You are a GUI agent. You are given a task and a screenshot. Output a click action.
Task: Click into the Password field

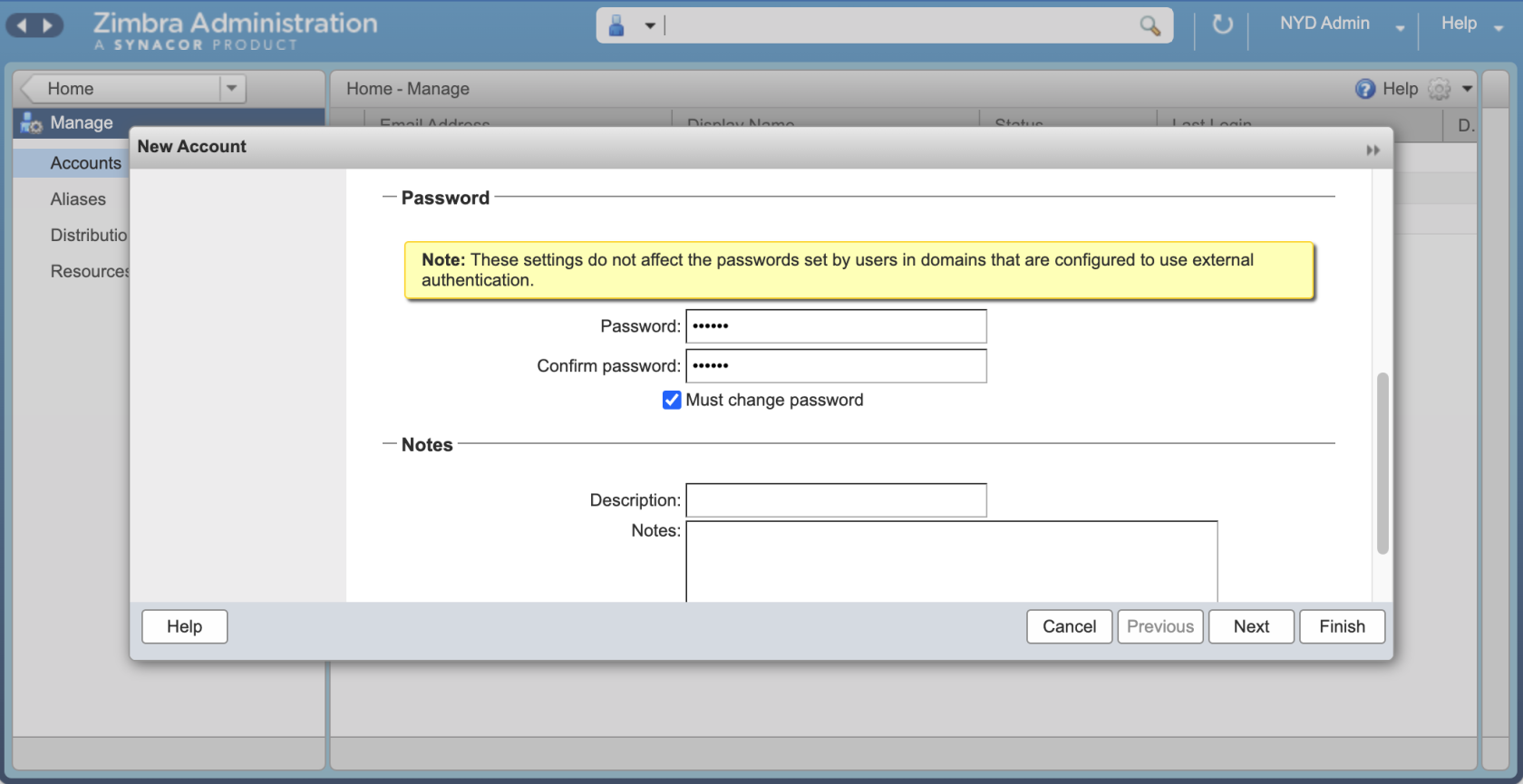(836, 326)
